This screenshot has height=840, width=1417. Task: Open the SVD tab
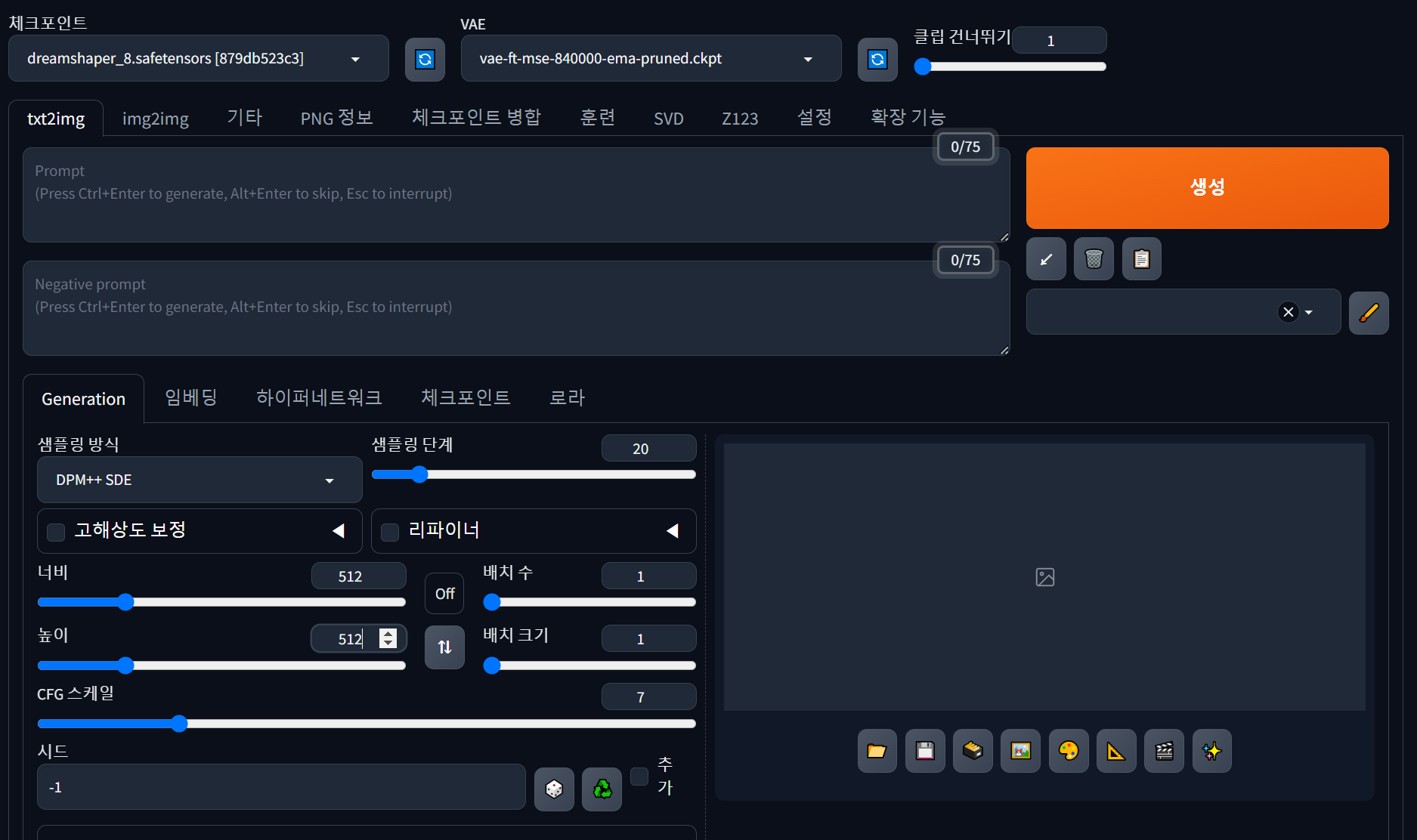coord(669,119)
